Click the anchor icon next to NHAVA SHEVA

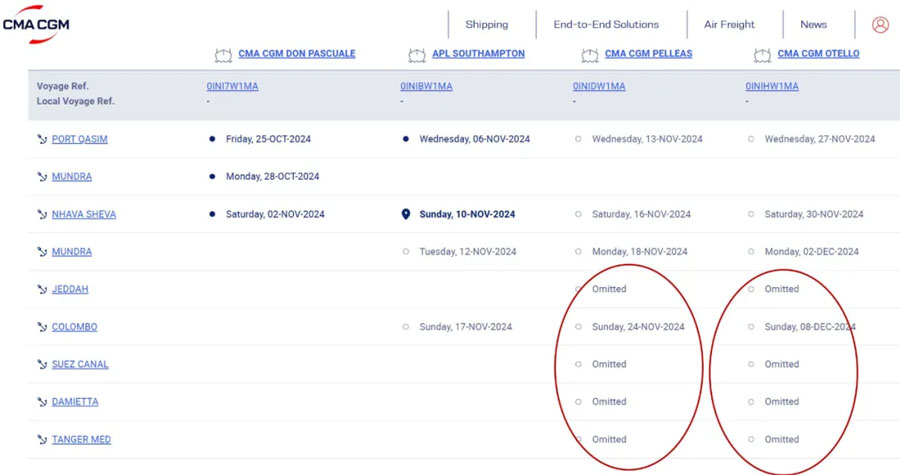point(42,214)
